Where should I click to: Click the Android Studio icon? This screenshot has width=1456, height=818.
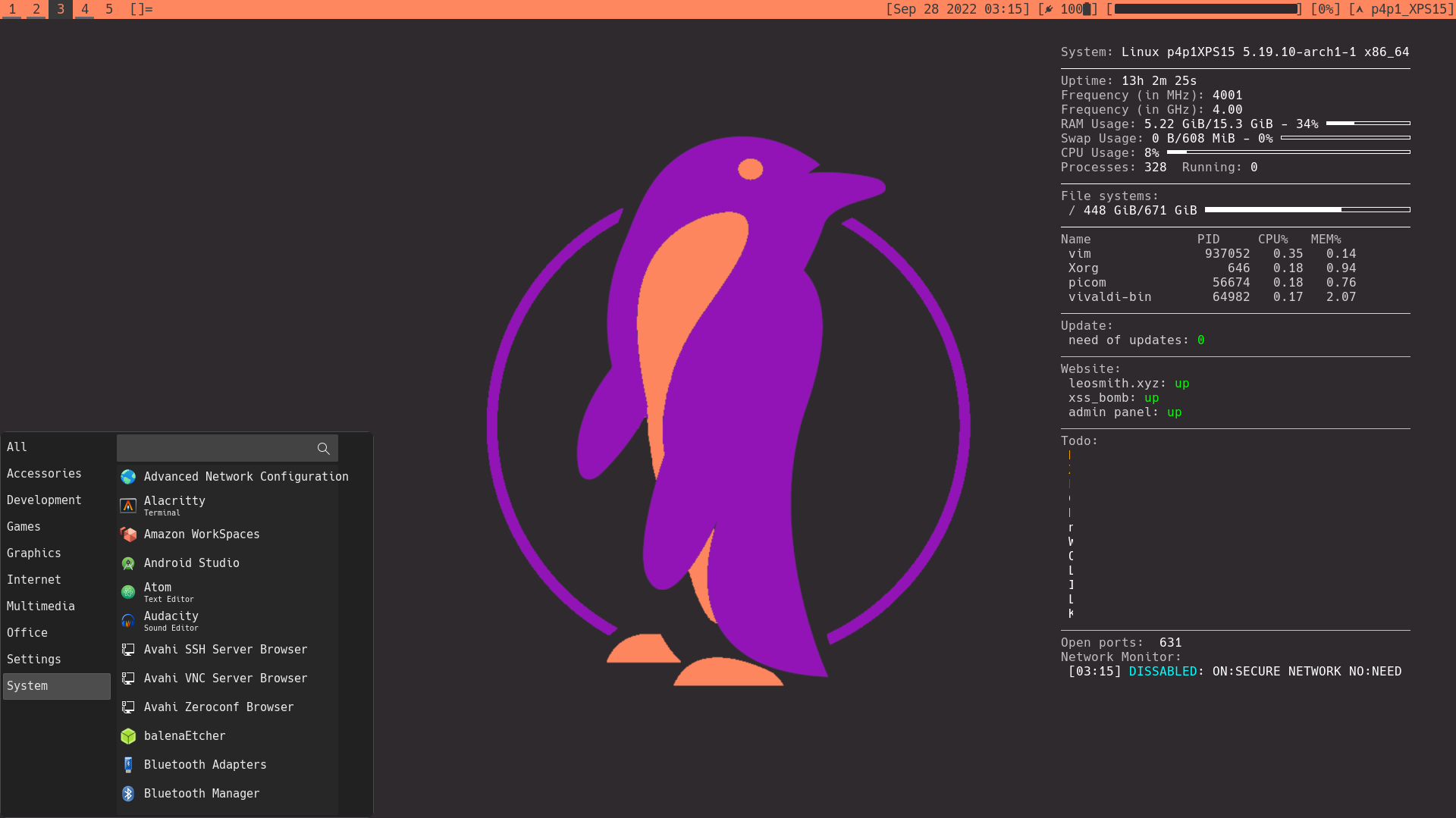tap(128, 563)
